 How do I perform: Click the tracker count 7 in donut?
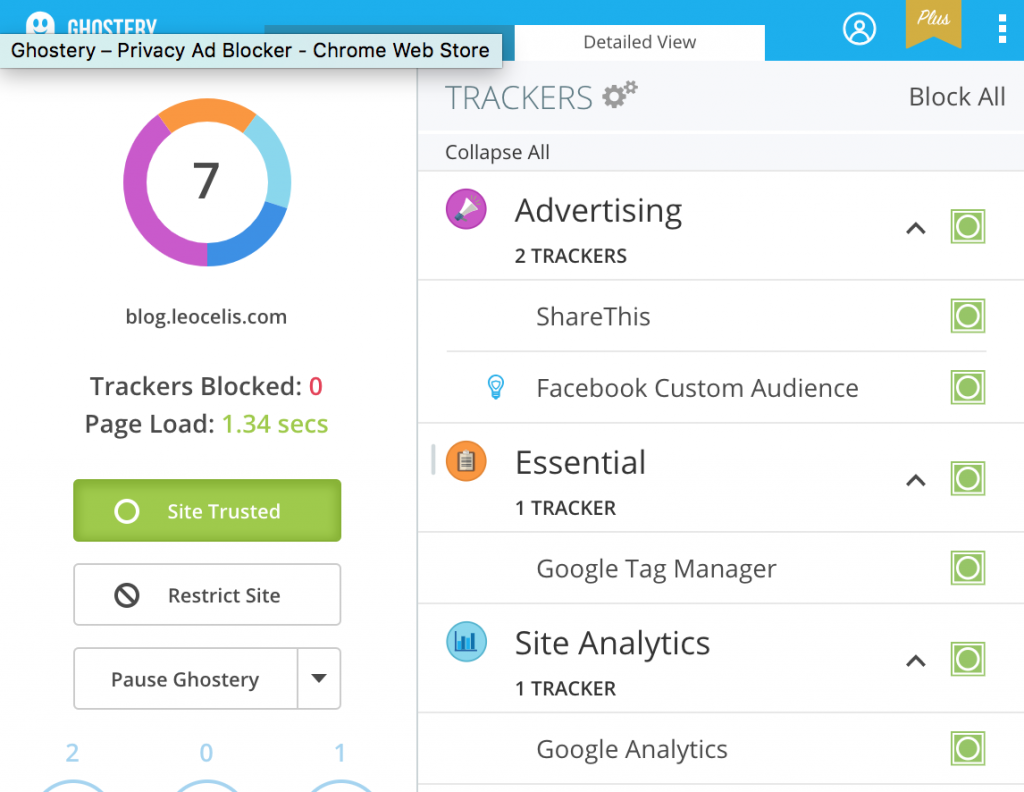(x=206, y=181)
